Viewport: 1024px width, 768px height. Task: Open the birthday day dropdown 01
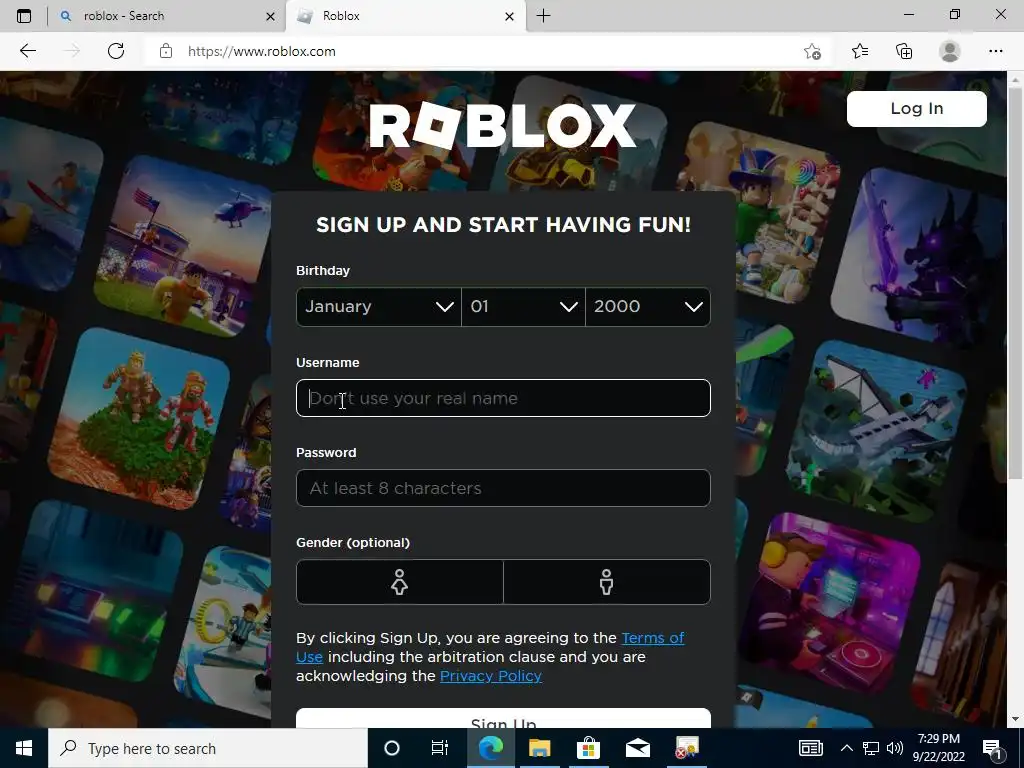[523, 306]
